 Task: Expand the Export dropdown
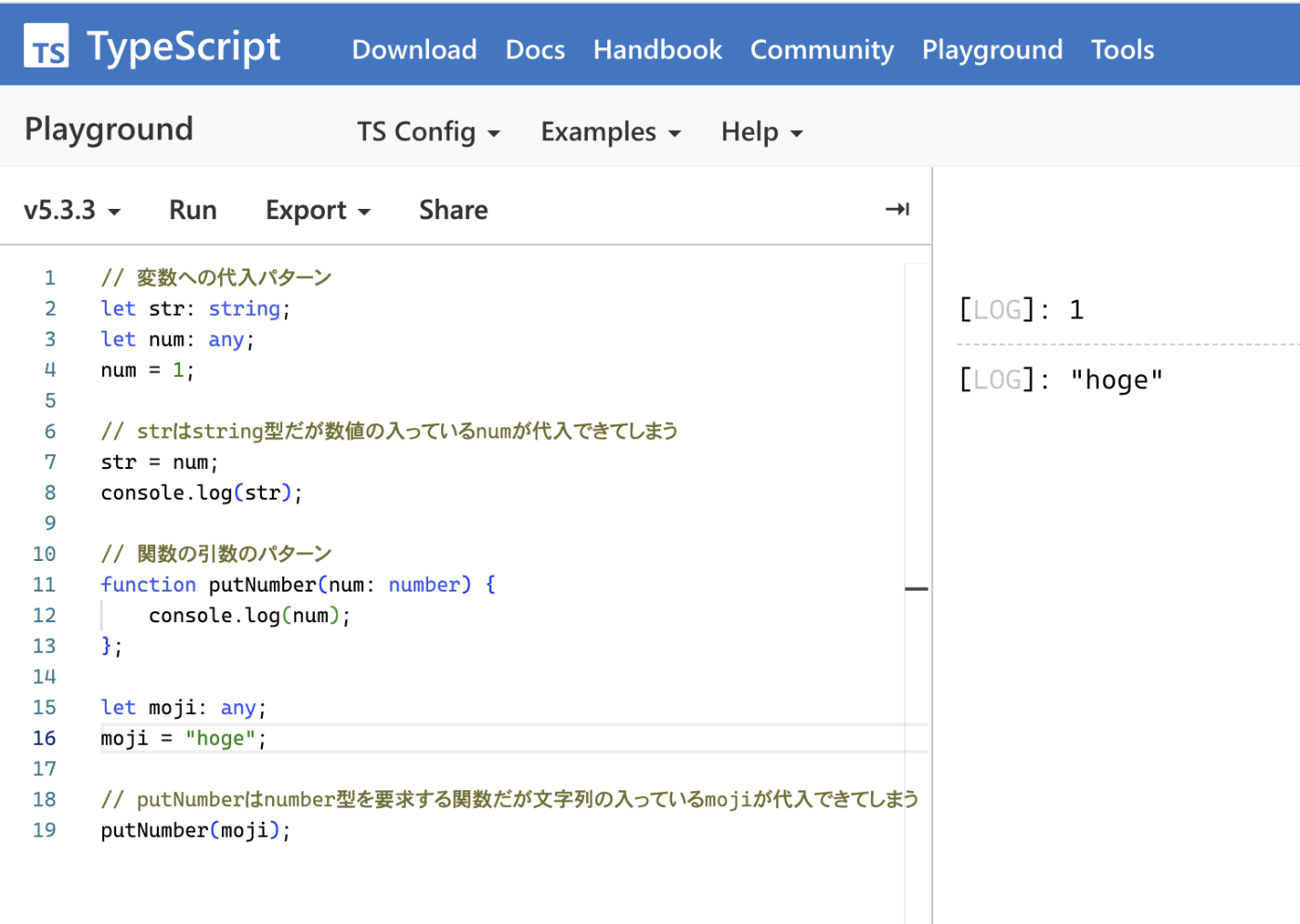point(318,210)
